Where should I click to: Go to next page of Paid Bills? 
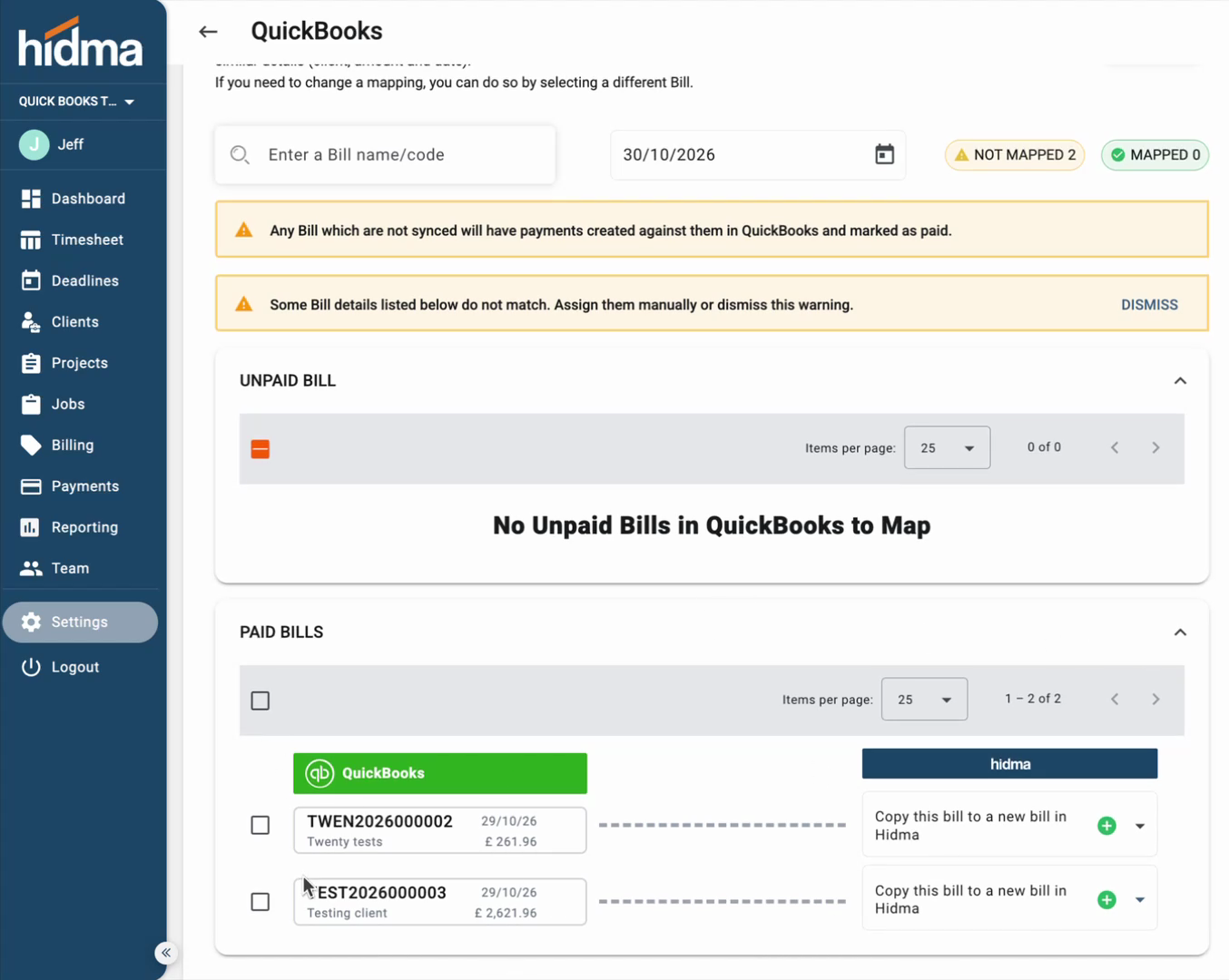(x=1155, y=699)
